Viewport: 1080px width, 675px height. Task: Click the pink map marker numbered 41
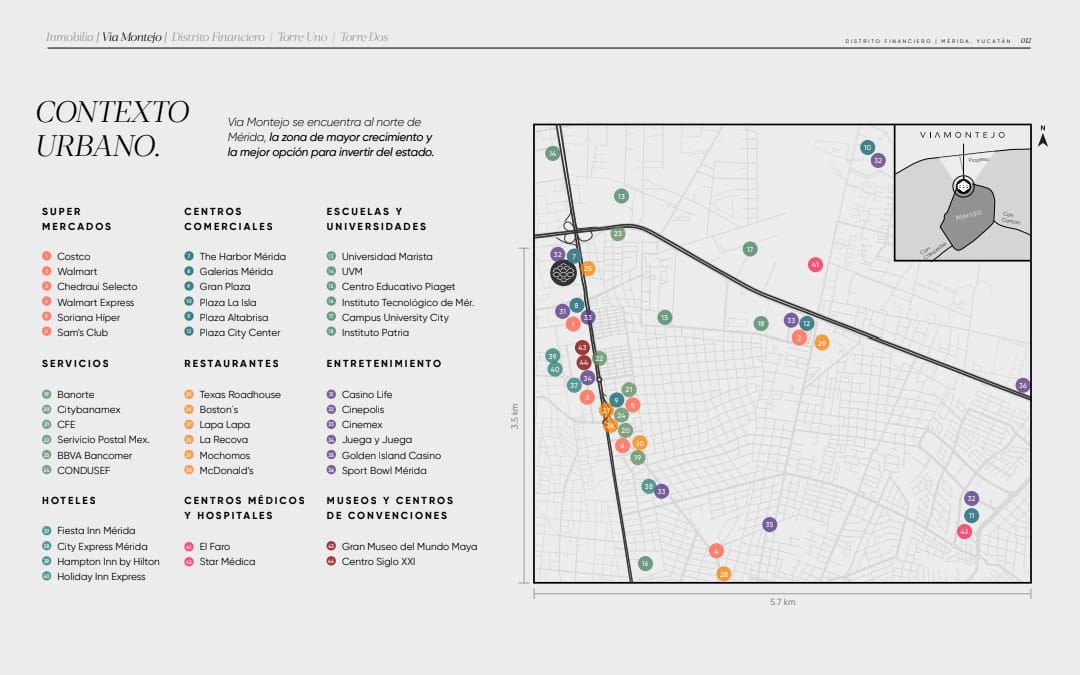pyautogui.click(x=815, y=264)
